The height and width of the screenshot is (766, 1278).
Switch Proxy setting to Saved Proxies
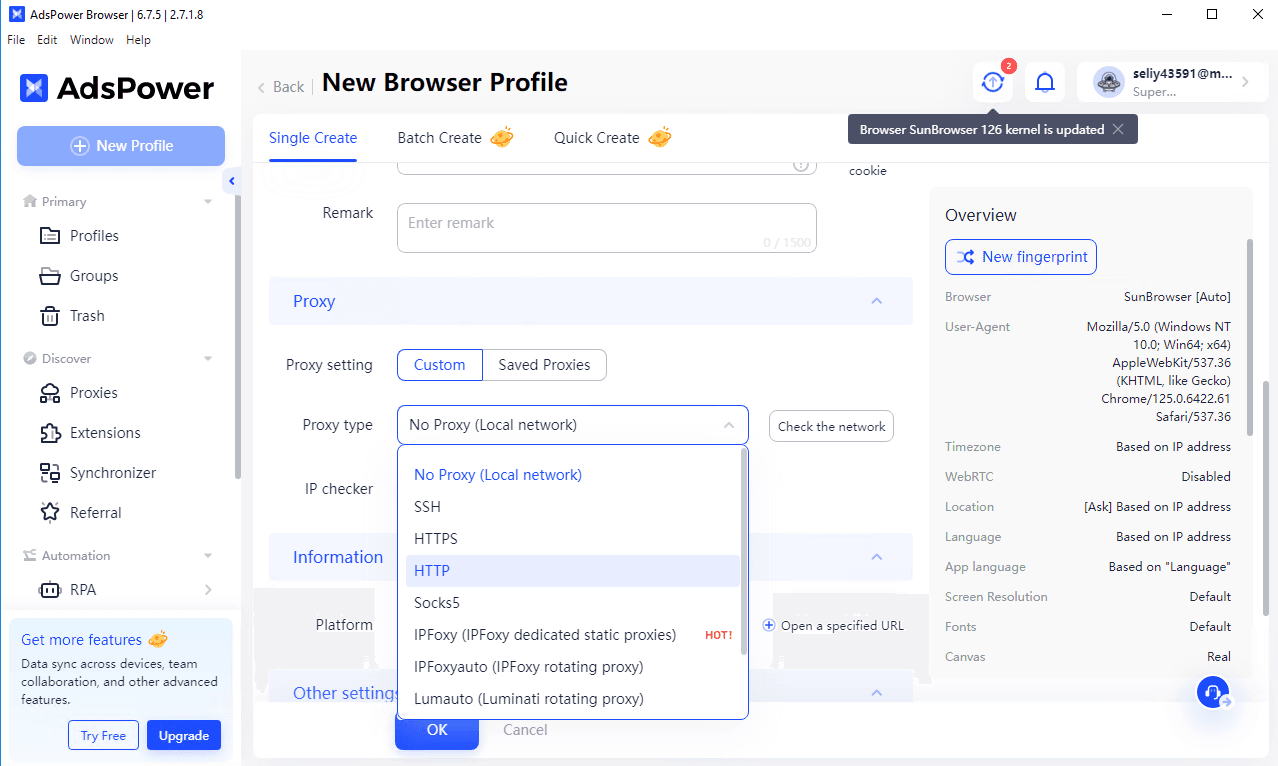click(x=544, y=365)
